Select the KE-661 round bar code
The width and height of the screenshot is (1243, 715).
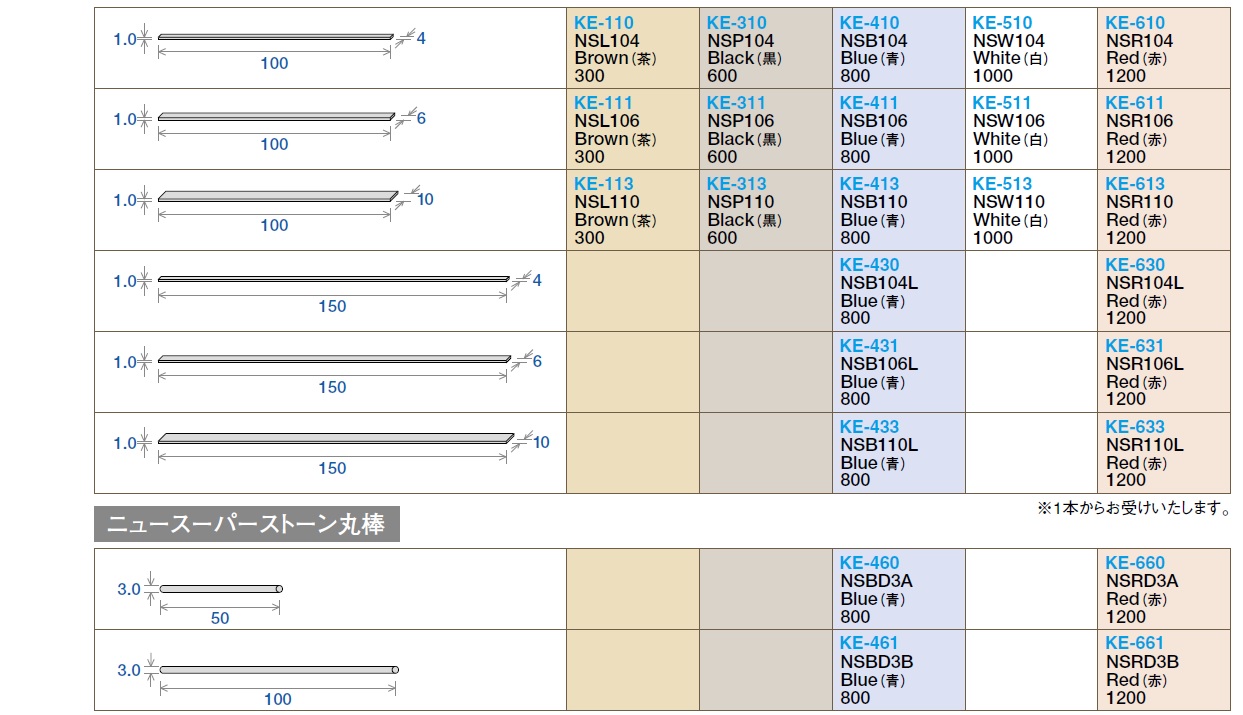pyautogui.click(x=1135, y=644)
